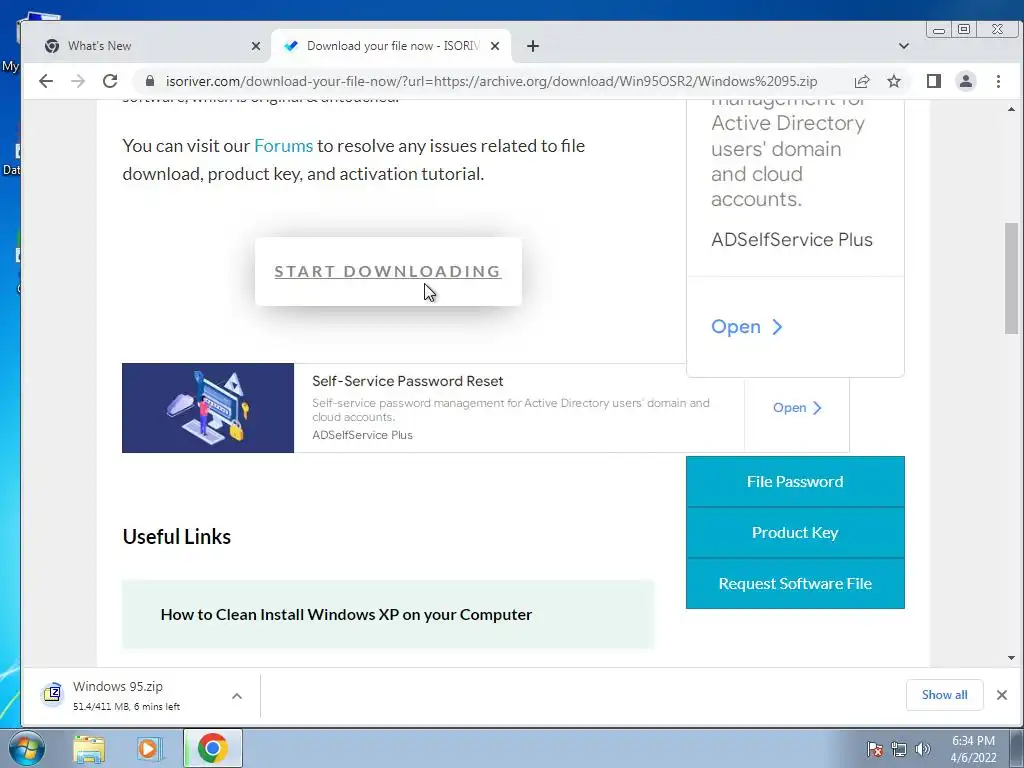The width and height of the screenshot is (1024, 768).
Task: Bookmark this page with the star icon
Action: [x=894, y=81]
